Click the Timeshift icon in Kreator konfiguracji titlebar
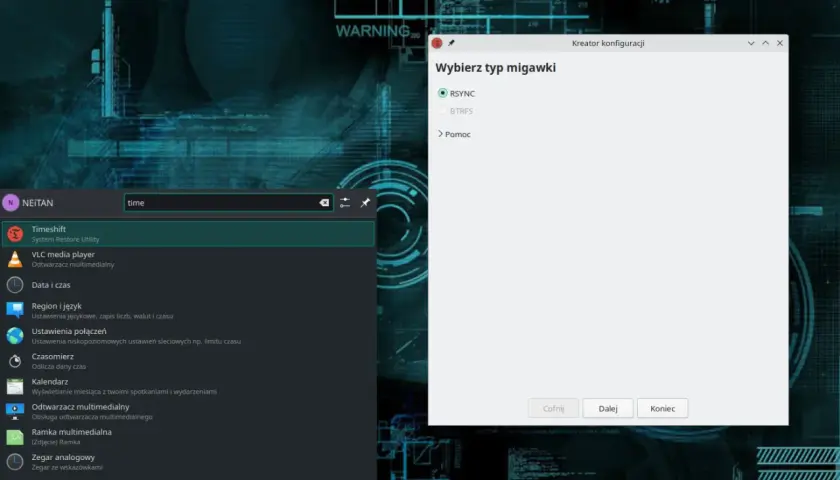This screenshot has height=480, width=840. 437,43
